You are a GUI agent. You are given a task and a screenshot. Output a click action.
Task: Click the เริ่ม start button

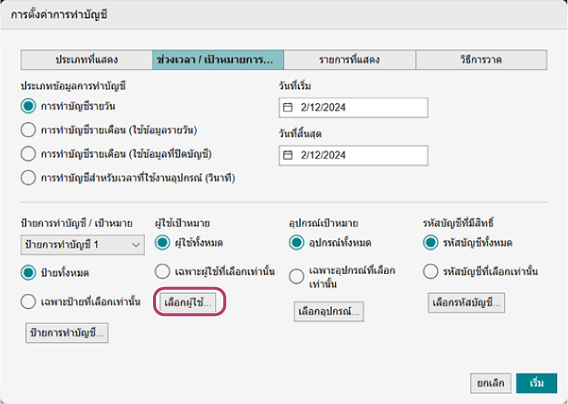tap(536, 383)
